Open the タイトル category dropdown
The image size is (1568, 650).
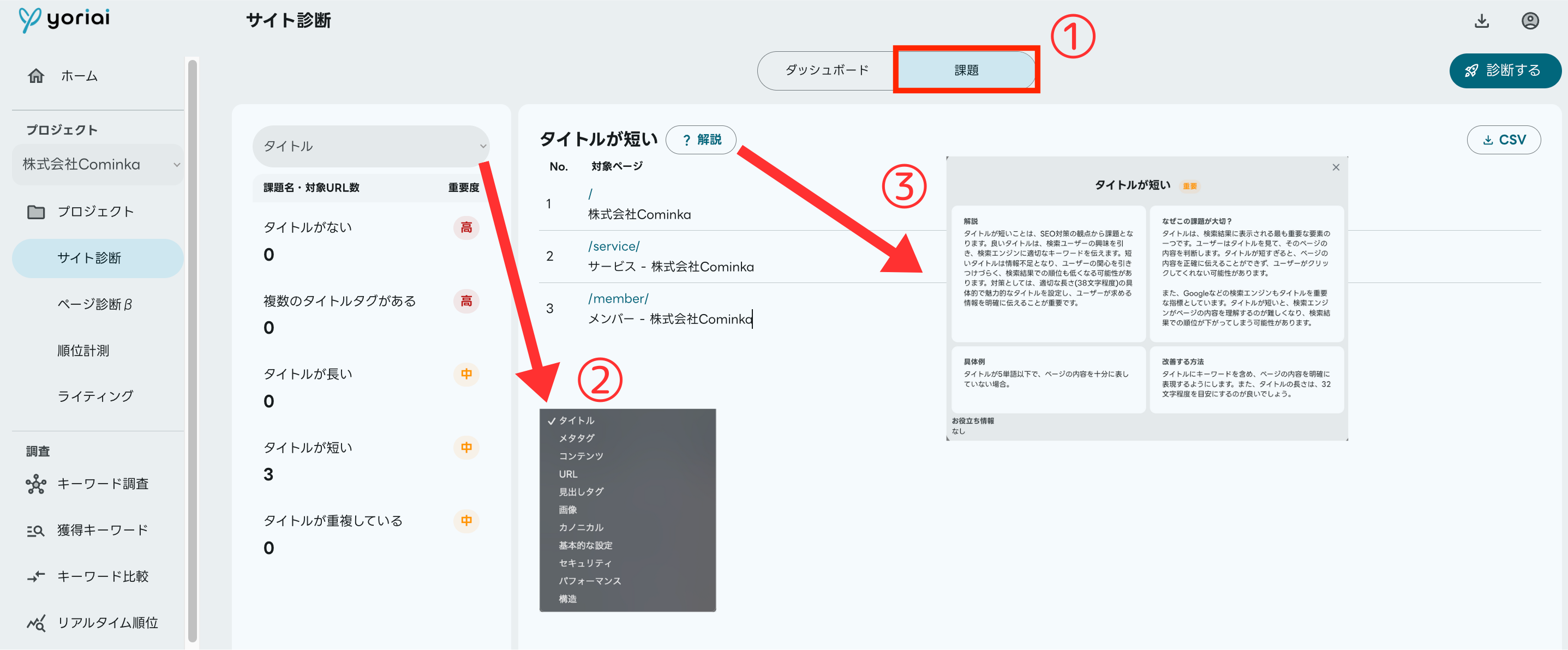[370, 146]
